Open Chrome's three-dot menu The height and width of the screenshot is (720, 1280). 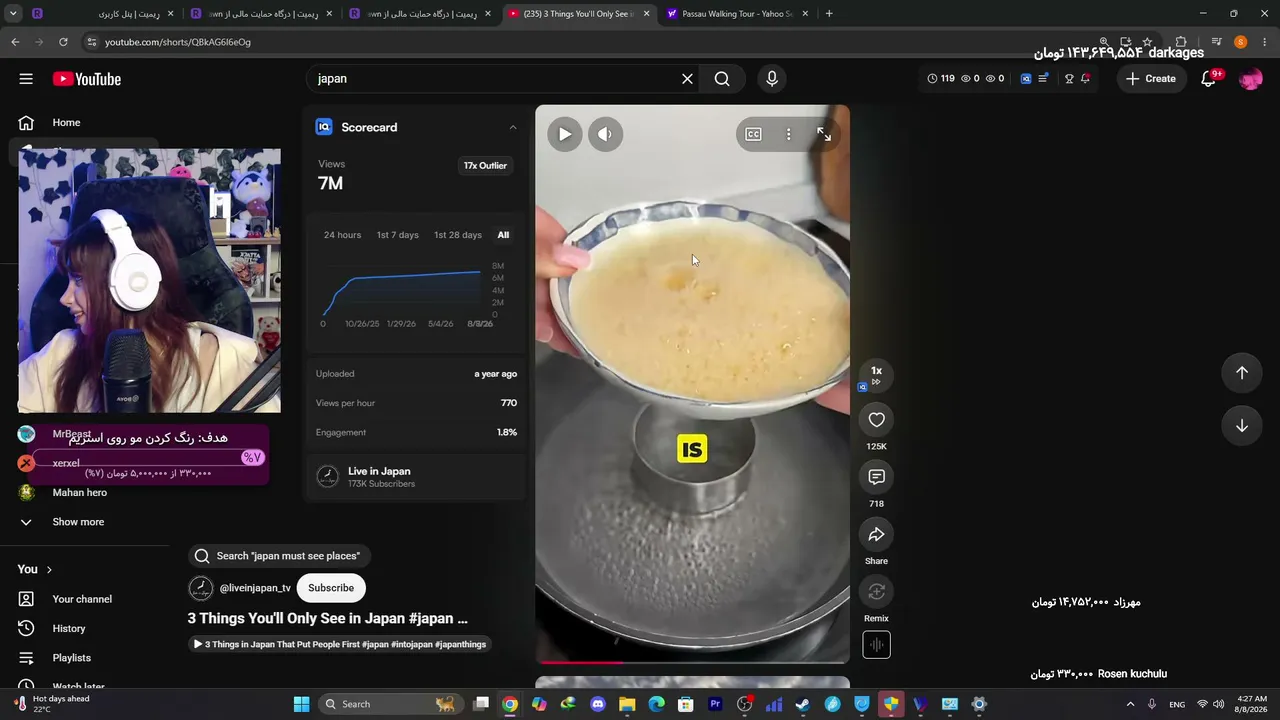tap(1265, 42)
